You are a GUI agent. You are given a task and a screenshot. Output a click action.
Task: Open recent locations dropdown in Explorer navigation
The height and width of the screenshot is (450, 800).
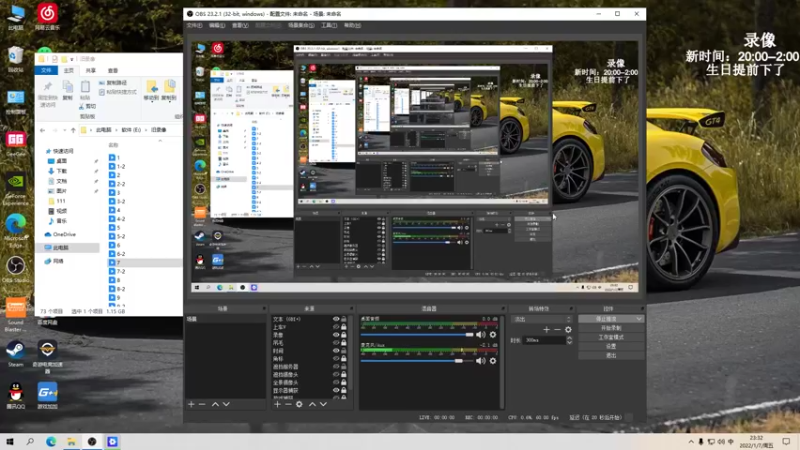(64, 130)
